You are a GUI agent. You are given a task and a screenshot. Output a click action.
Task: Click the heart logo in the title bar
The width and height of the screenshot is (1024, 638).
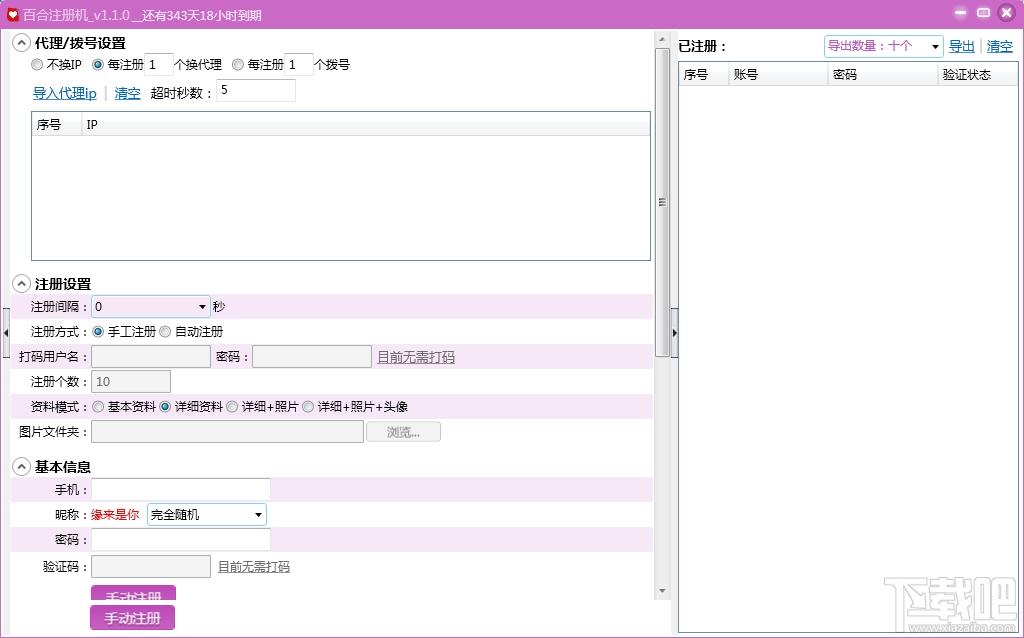[11, 12]
